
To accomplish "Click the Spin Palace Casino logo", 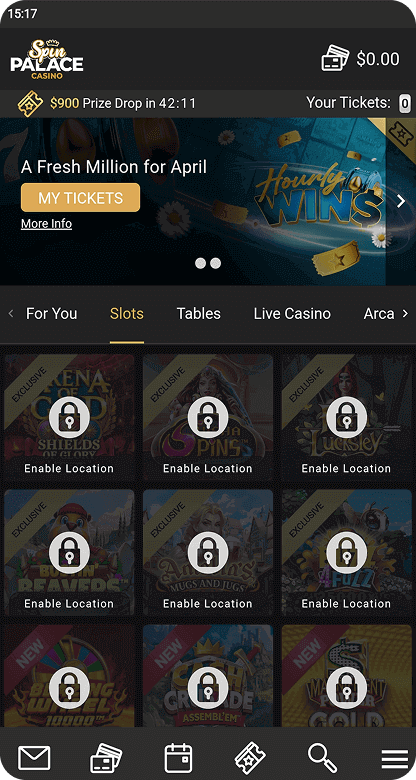I will pos(47,59).
